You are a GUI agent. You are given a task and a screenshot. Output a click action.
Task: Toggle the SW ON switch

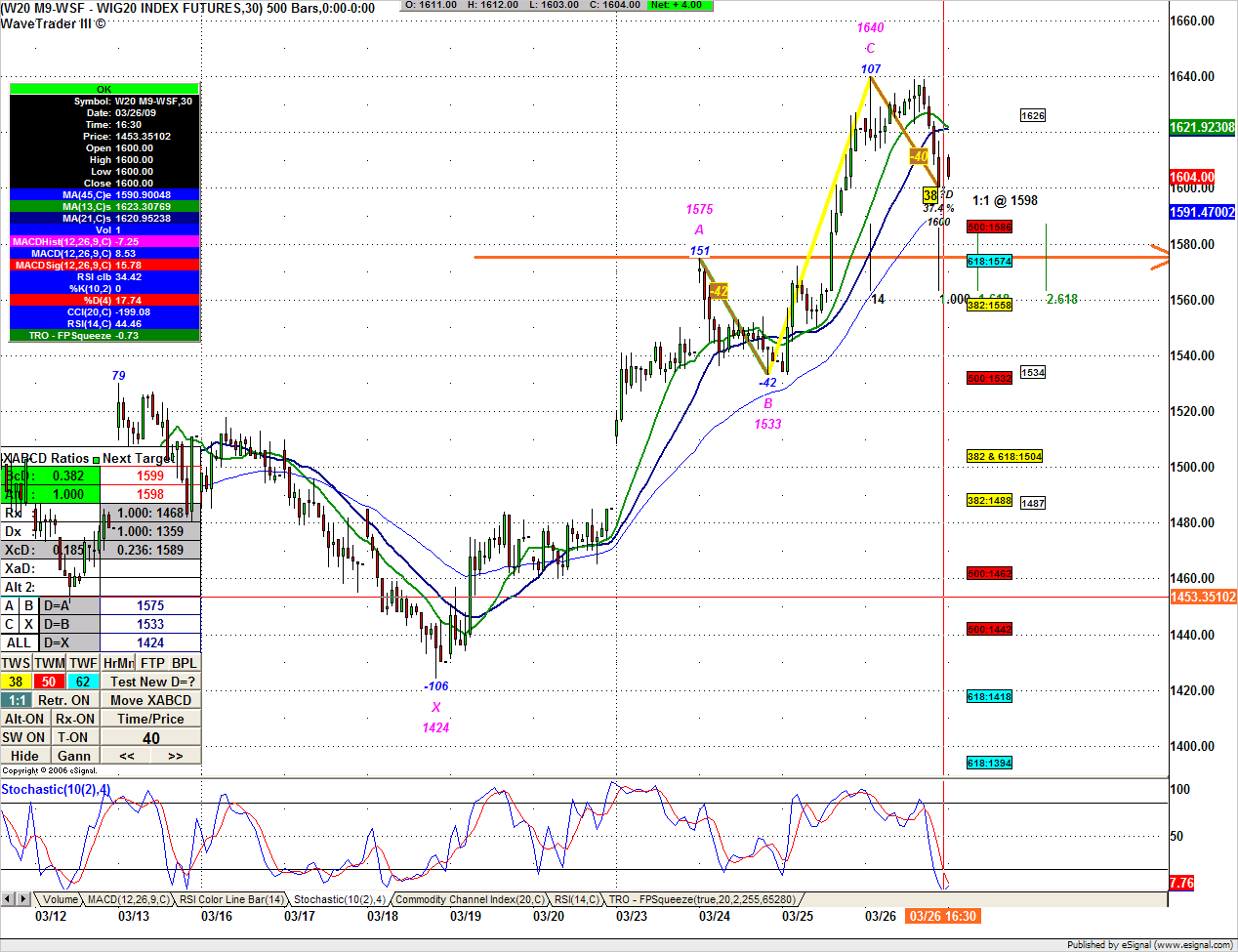pos(24,737)
